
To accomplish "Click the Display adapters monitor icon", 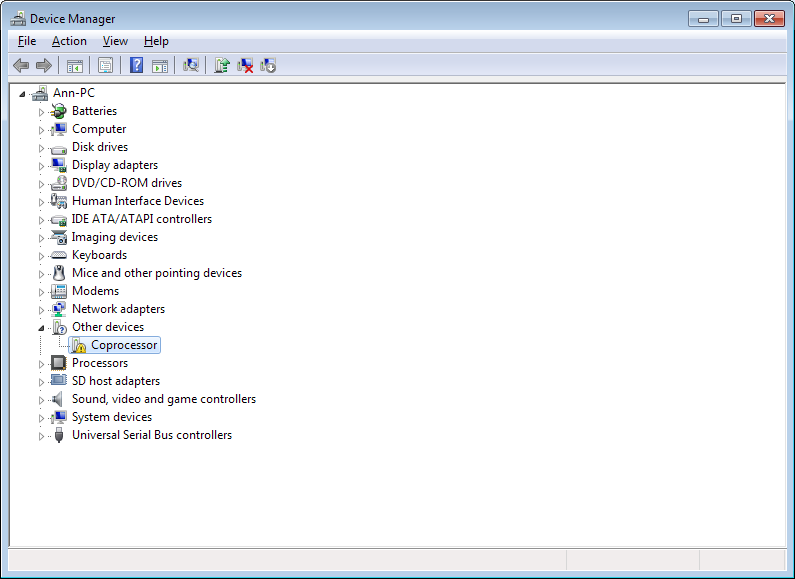I will point(59,165).
